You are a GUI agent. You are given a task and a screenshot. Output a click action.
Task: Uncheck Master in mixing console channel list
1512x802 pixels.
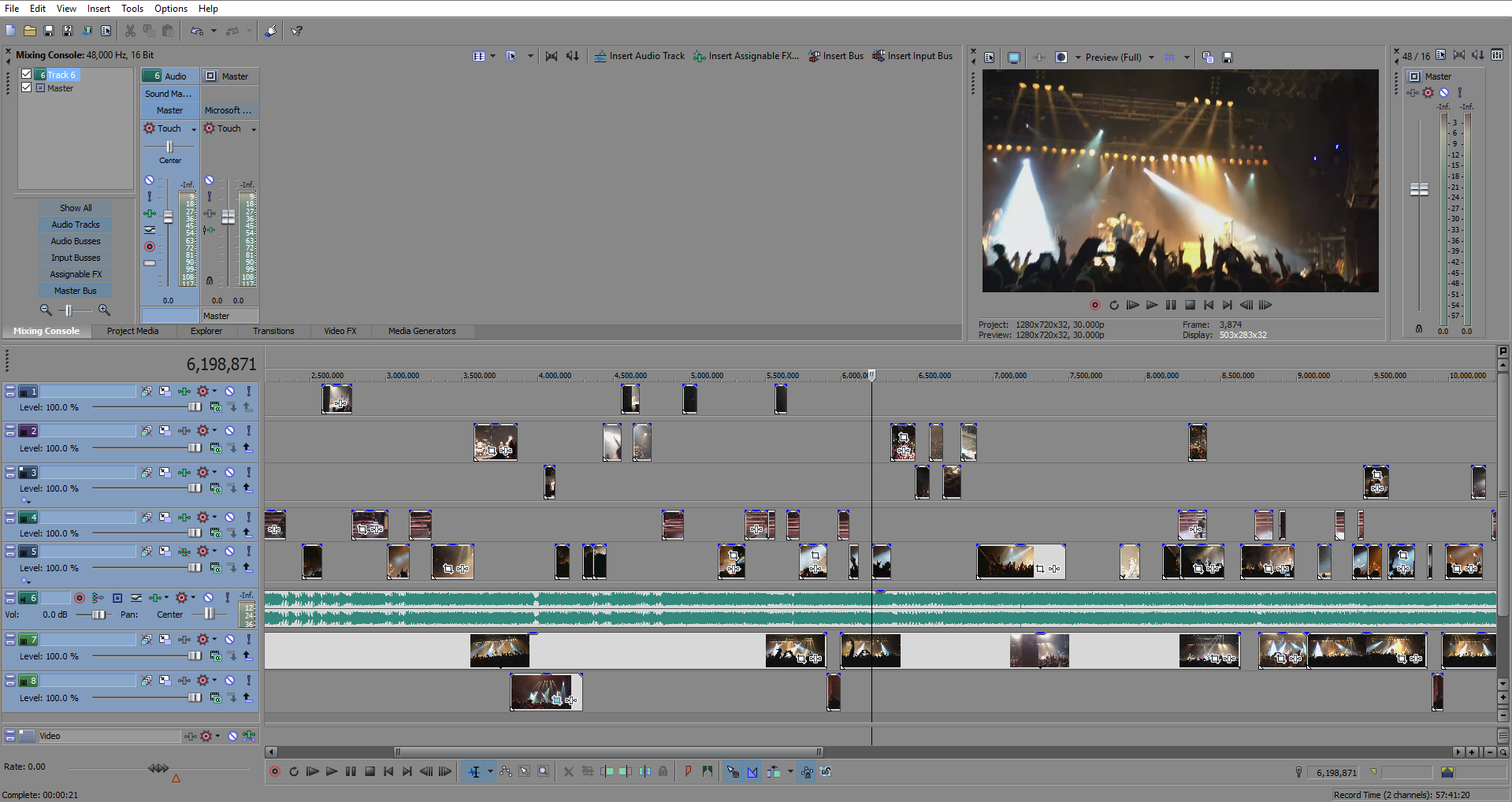(x=27, y=87)
